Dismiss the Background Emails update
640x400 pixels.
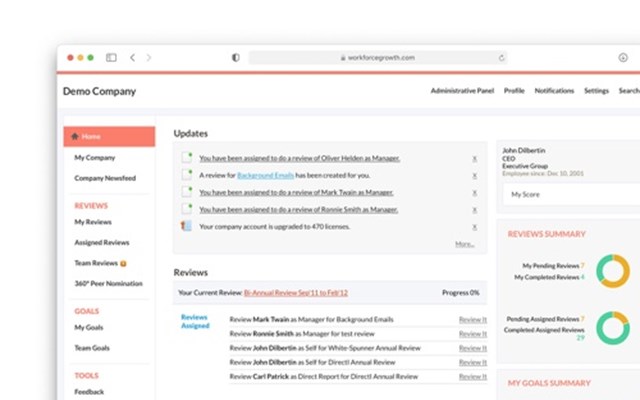(474, 176)
